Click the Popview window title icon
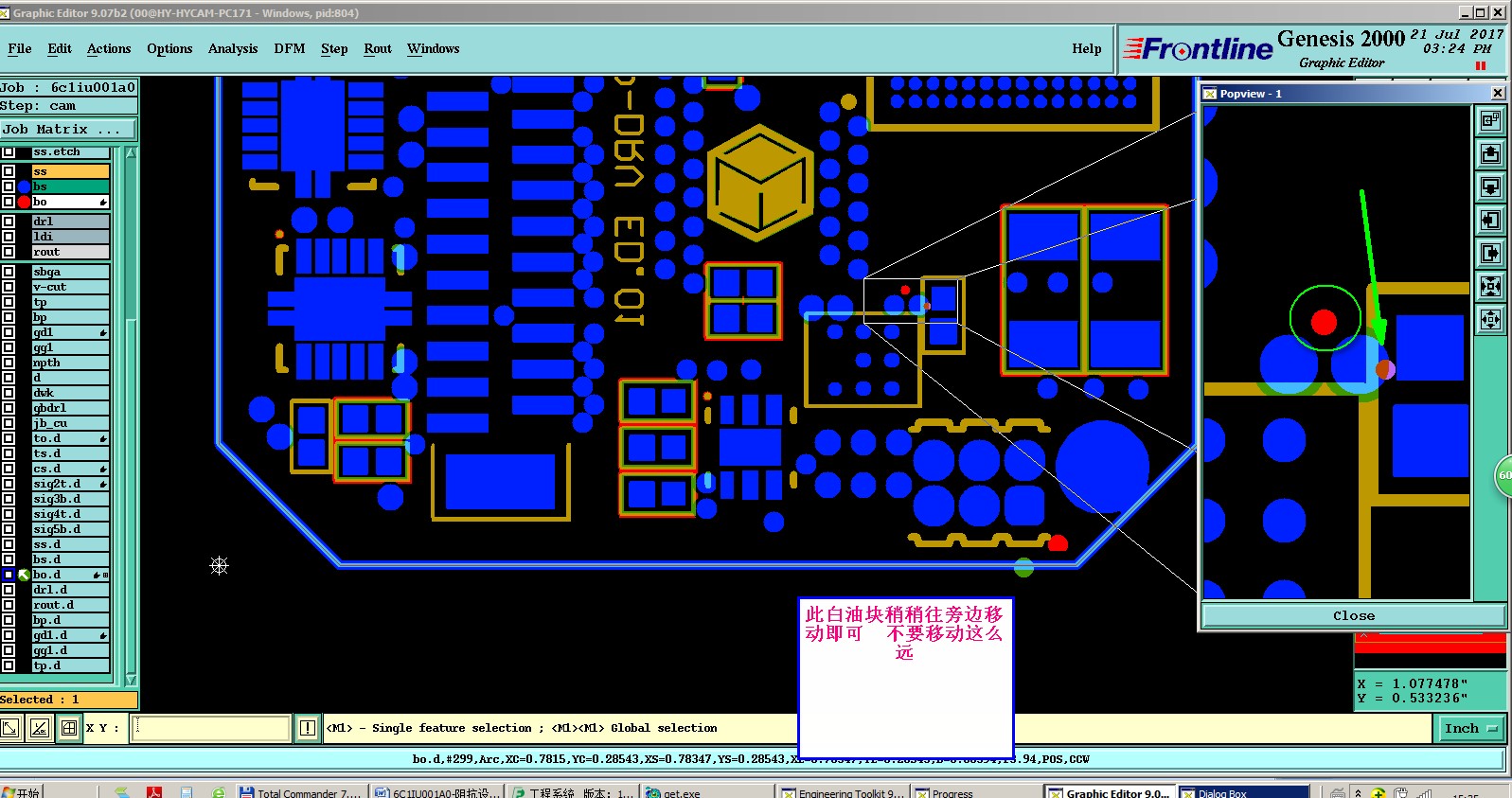This screenshot has width=1512, height=798. [1210, 94]
